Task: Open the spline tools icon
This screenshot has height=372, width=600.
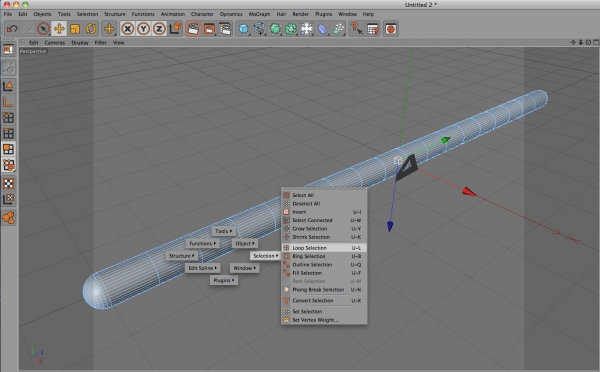Action: (x=259, y=29)
